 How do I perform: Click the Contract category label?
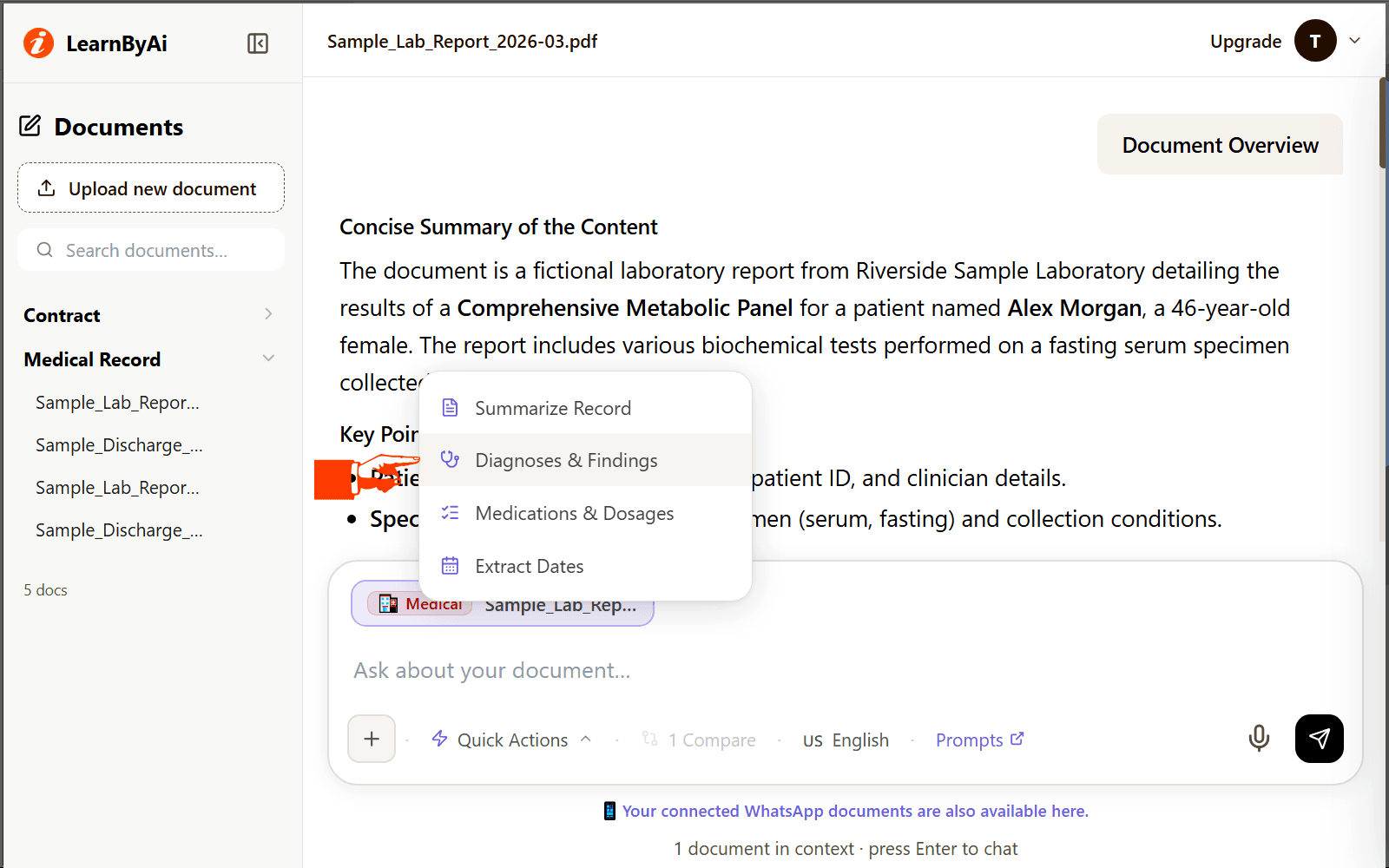[x=62, y=315]
